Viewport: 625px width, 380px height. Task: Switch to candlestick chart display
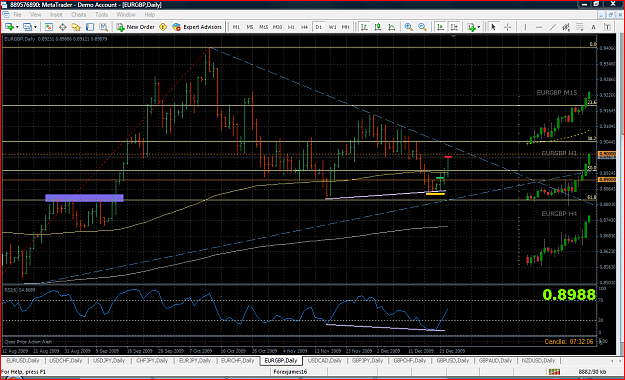[378, 27]
